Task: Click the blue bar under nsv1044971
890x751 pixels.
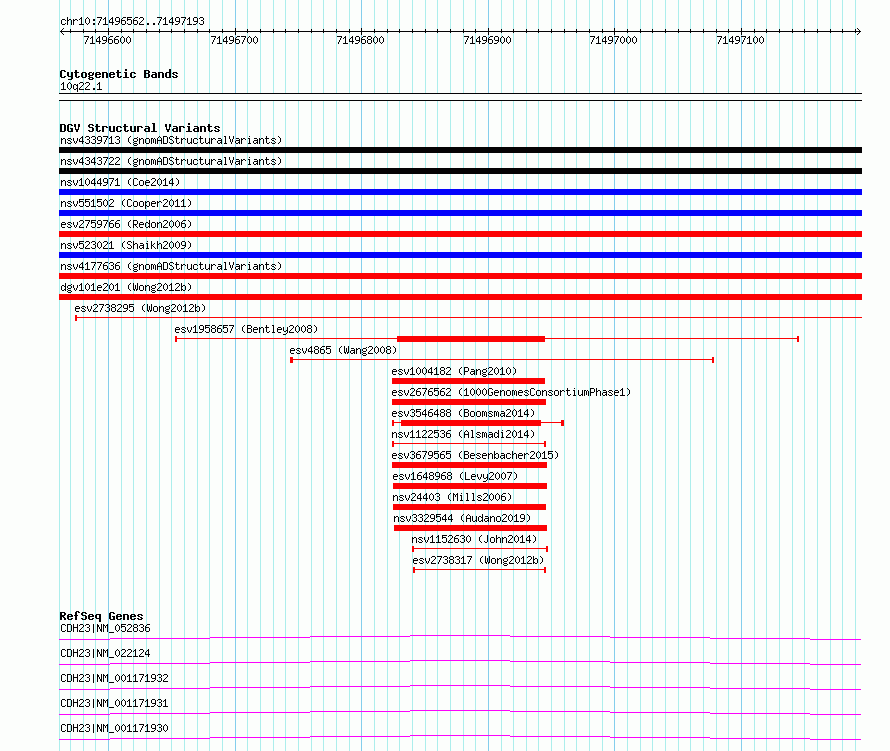Action: coord(460,192)
